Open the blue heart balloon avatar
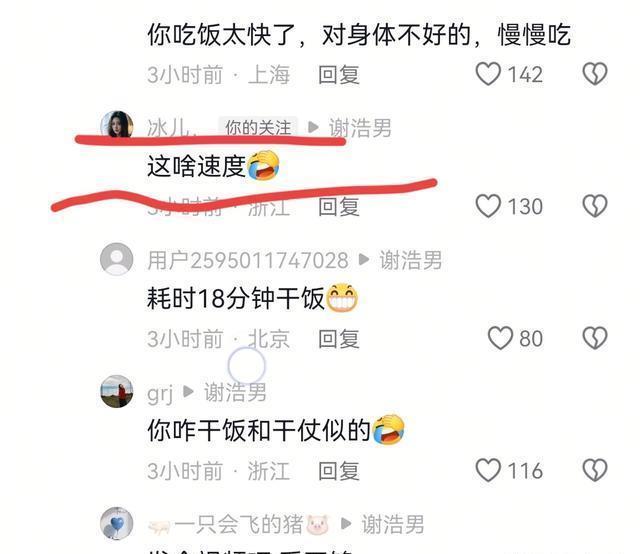The image size is (640, 554). point(117,523)
